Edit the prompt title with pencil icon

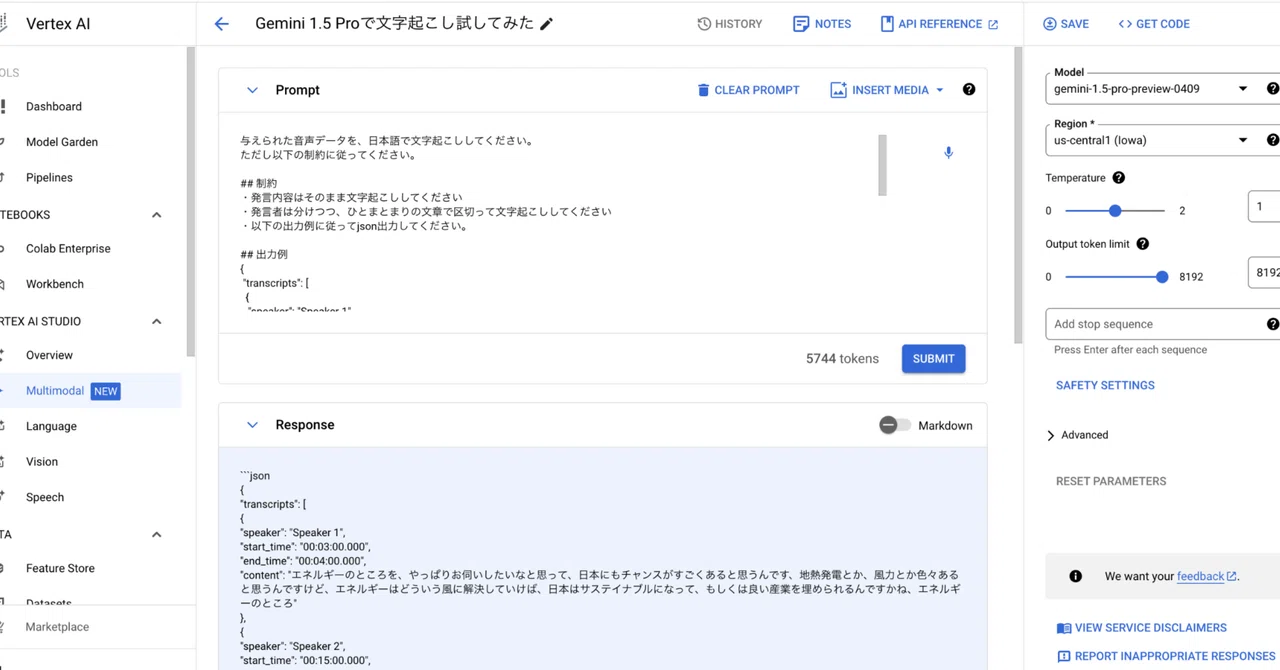[x=546, y=24]
